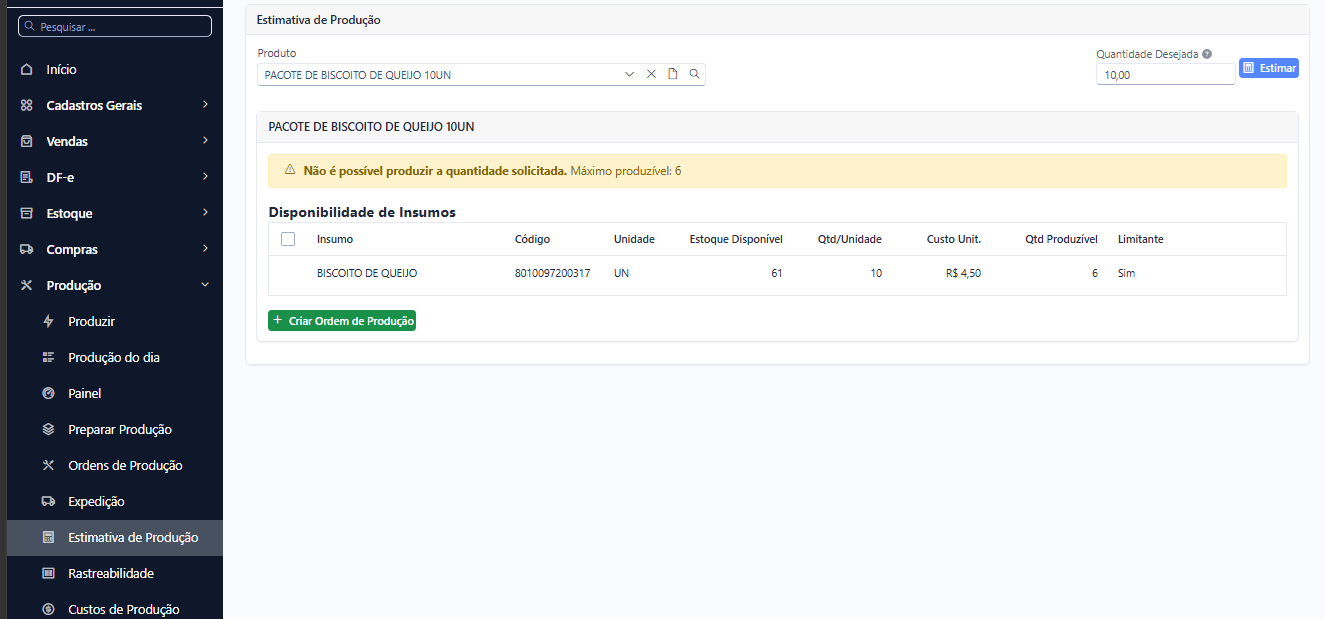Click the magnifier icon in the Produto field
This screenshot has width=1325, height=619.
(x=694, y=74)
